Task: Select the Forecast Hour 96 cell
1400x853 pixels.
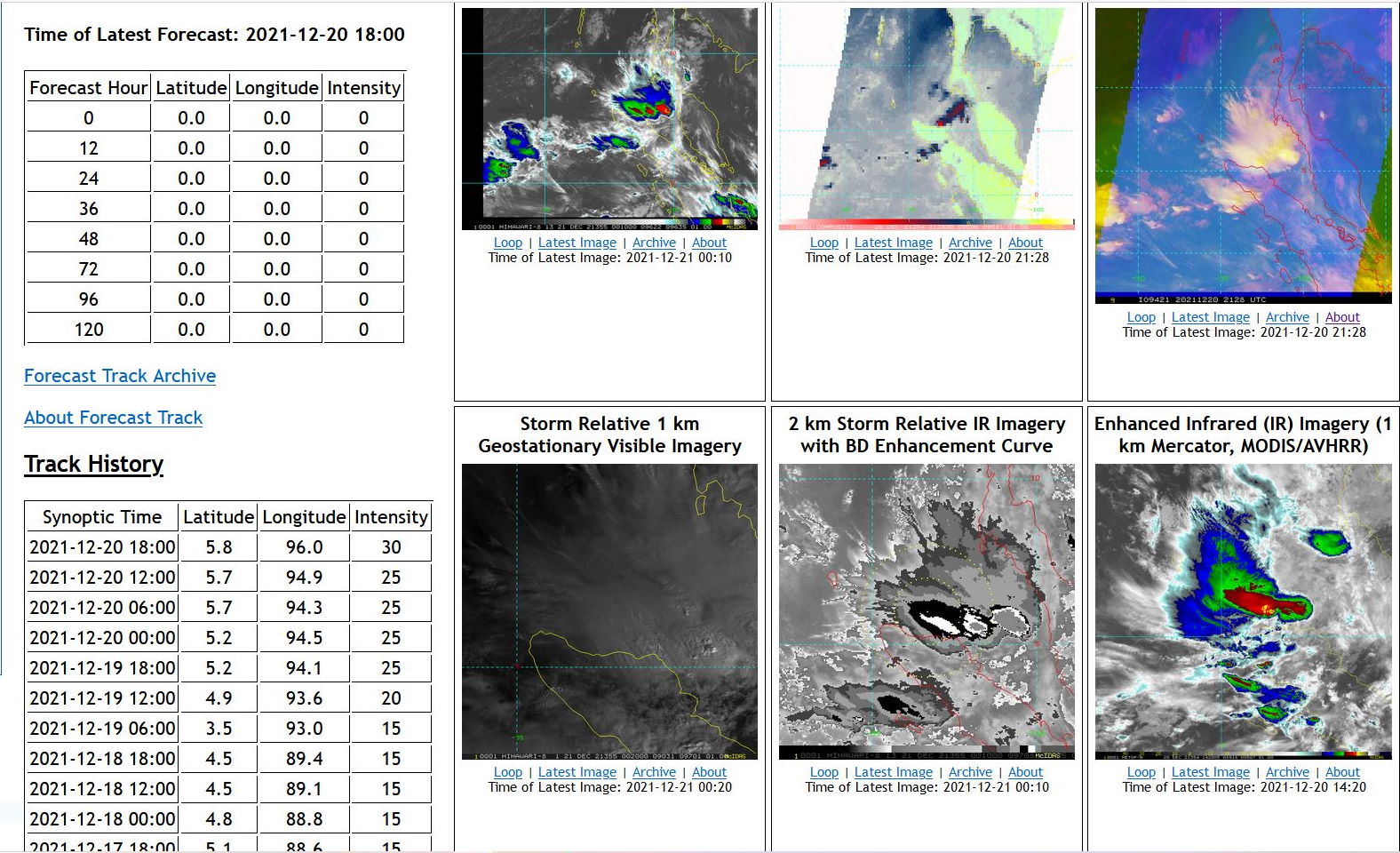Action: click(x=88, y=299)
